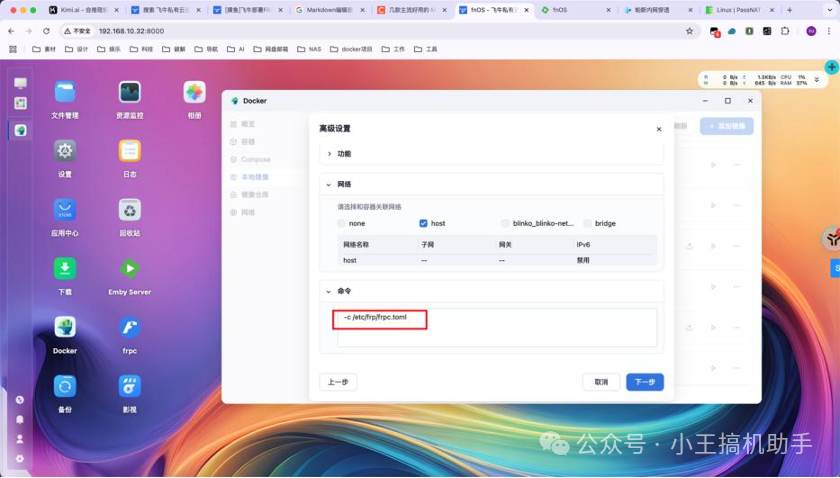Open the 备份 backup app icon
Screen dimensions: 840x478
click(x=65, y=386)
